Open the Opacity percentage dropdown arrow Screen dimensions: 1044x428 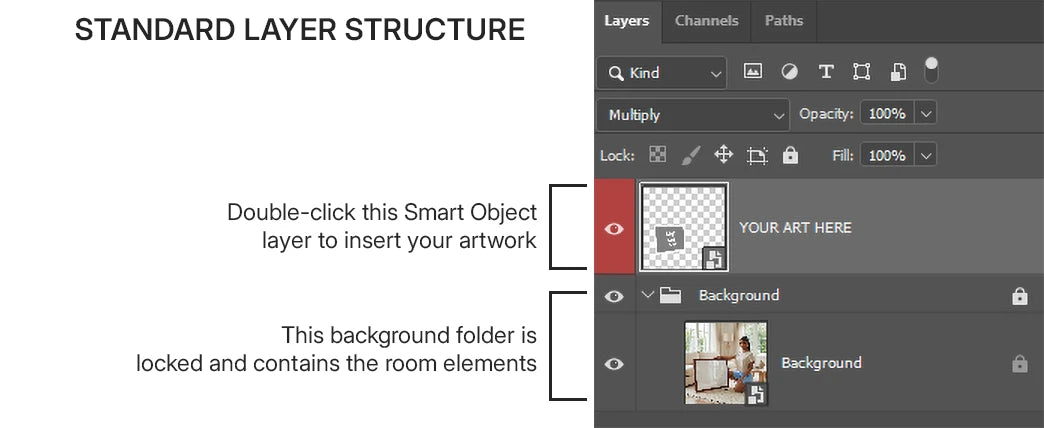point(926,114)
